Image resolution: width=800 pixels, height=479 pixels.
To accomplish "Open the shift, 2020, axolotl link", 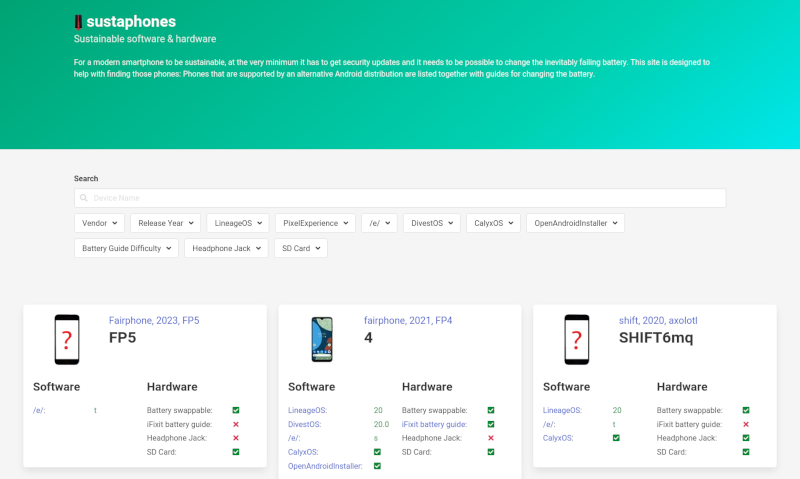I will (658, 320).
